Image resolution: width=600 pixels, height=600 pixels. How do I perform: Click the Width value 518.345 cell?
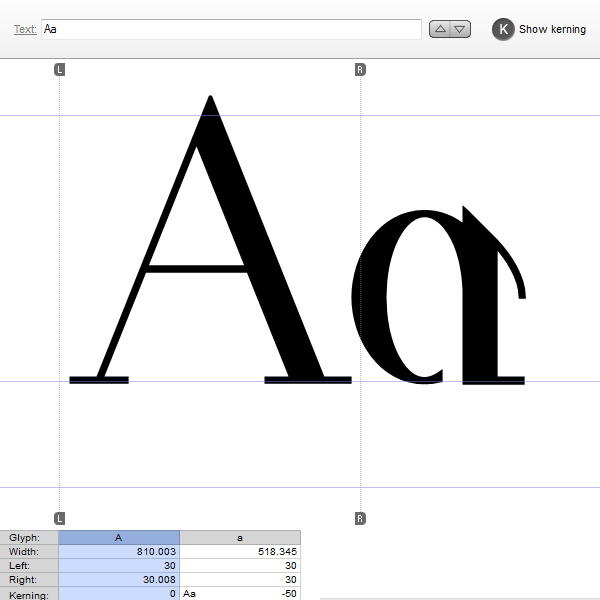click(x=240, y=551)
